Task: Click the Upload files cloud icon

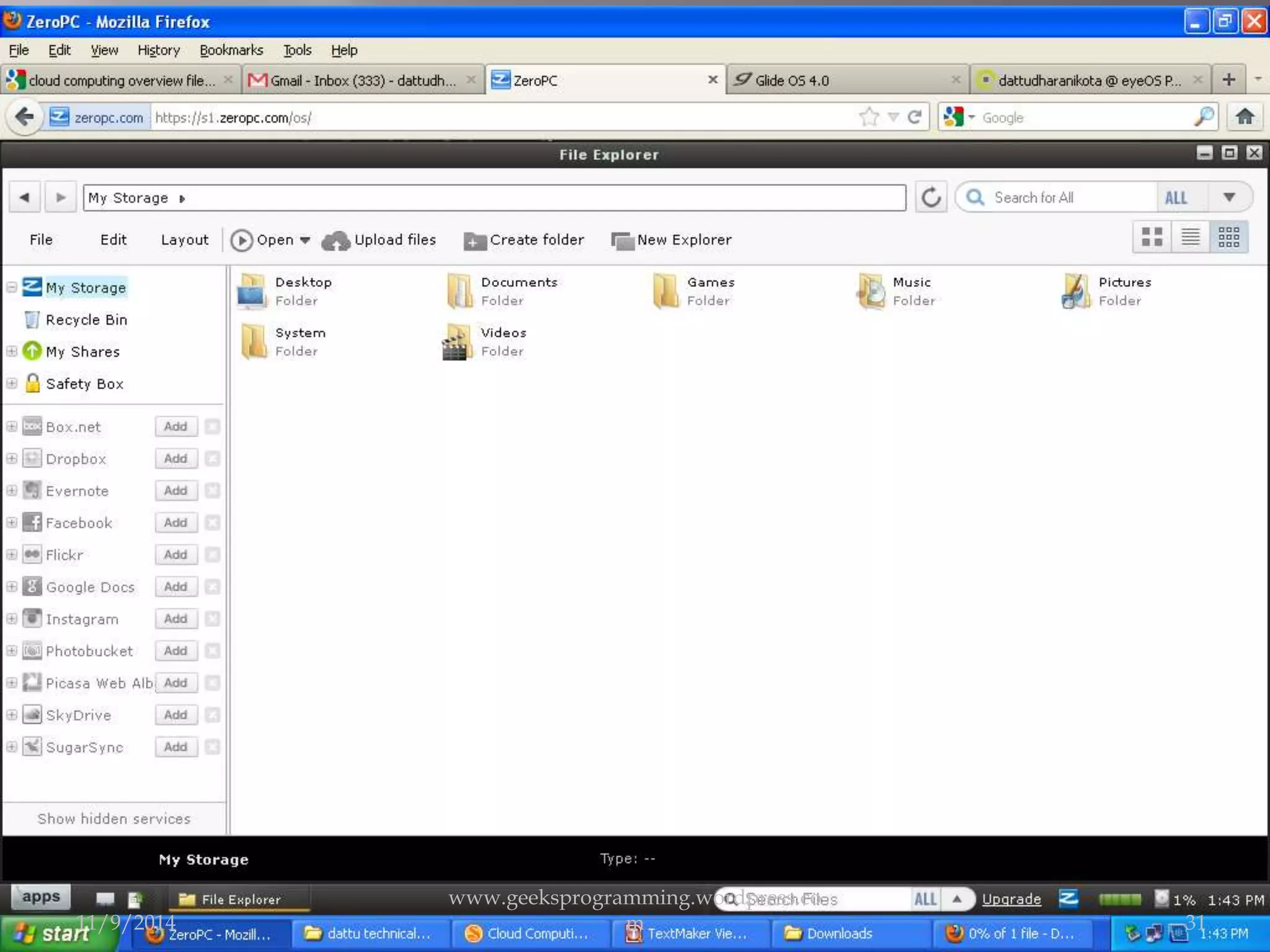Action: coord(335,240)
